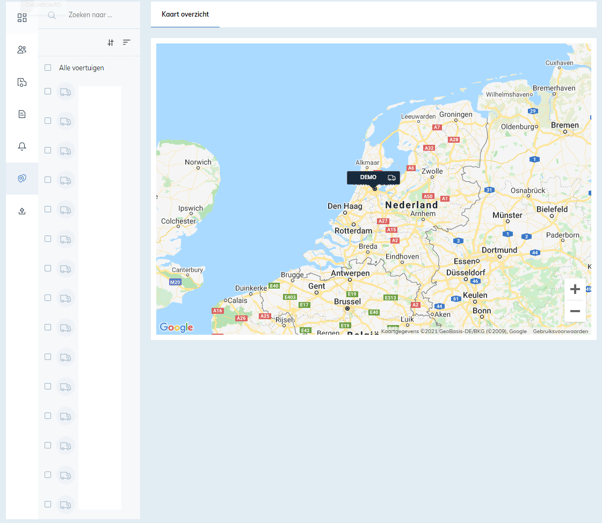This screenshot has width=602, height=523.
Task: Click the 'Zoeken naar' search field
Action: pyautogui.click(x=95, y=16)
